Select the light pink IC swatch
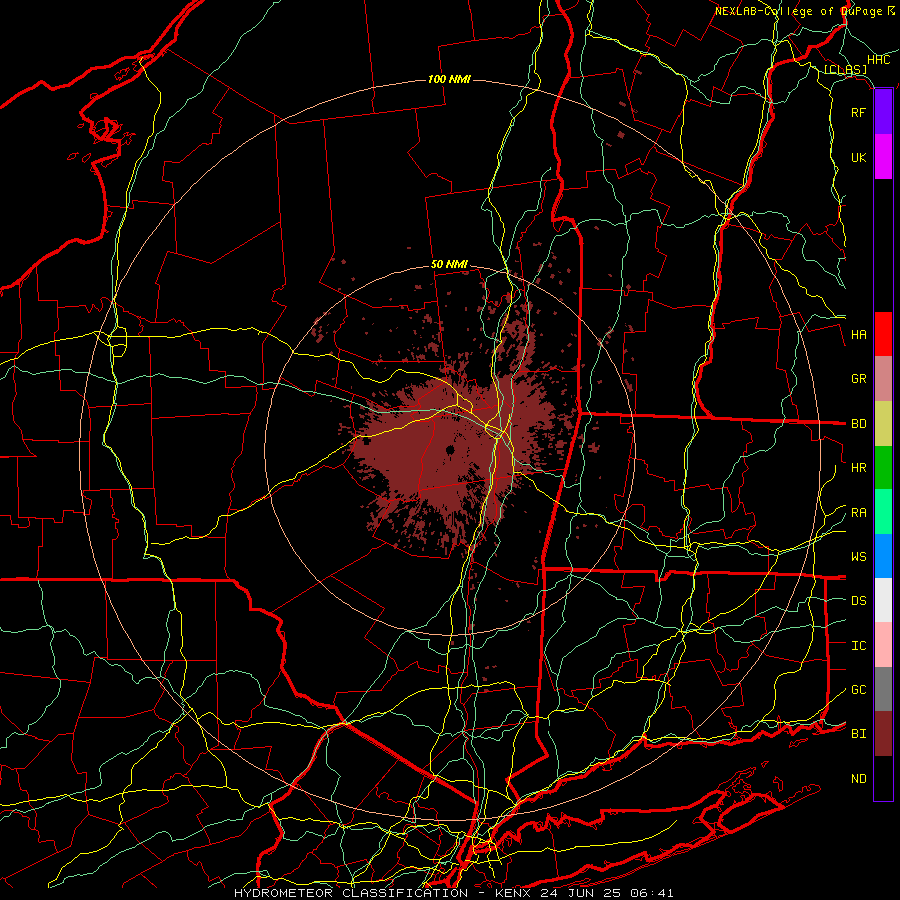 883,645
